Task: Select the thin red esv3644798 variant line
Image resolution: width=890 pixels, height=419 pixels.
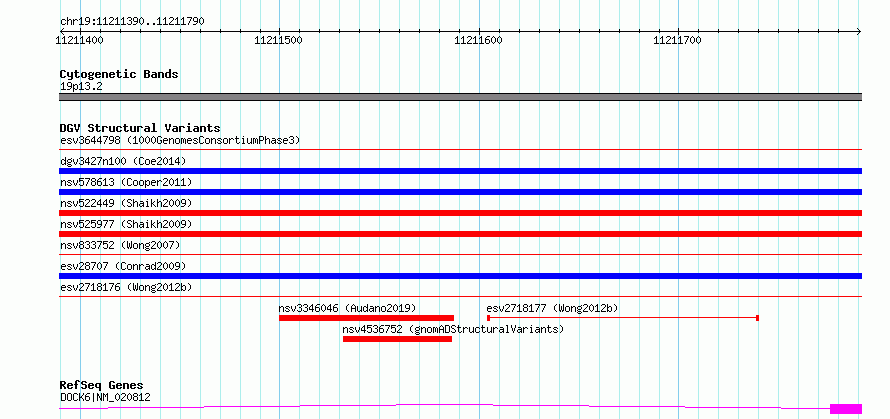Action: [460, 150]
